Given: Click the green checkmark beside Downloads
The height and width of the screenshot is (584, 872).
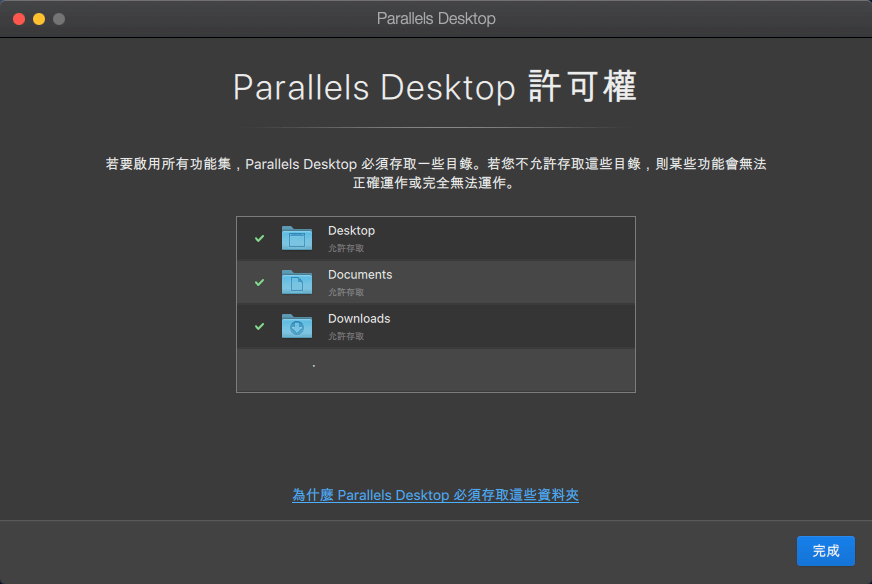Looking at the screenshot, I should (x=259, y=326).
